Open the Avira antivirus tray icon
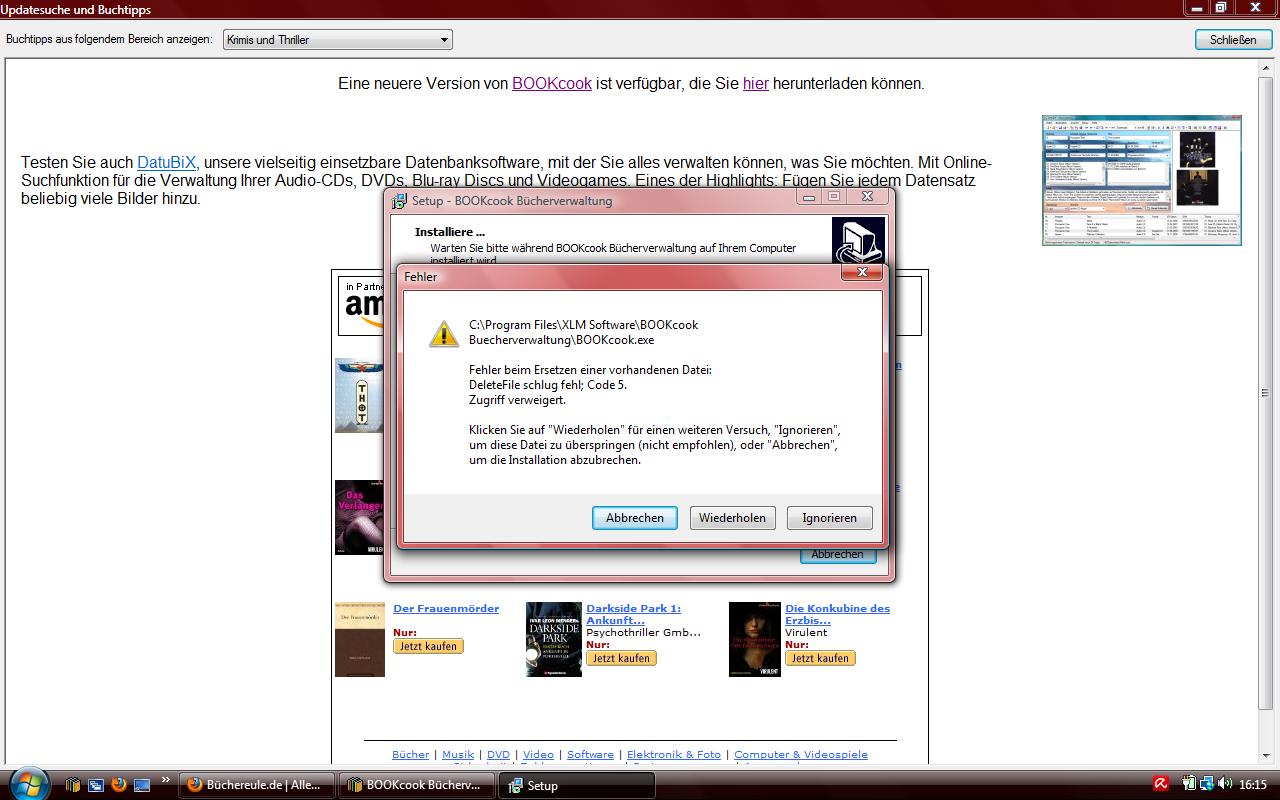The height and width of the screenshot is (800, 1280). tap(1161, 785)
